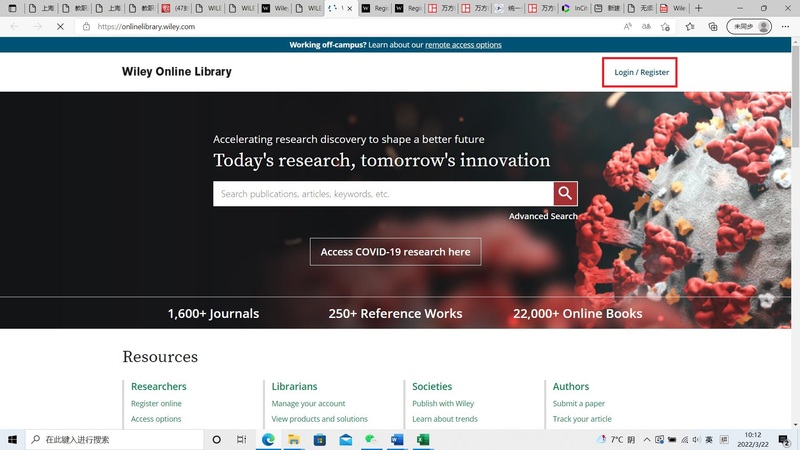The width and height of the screenshot is (800, 450).
Task: Switch to the 新建 browser tab
Action: tap(608, 8)
